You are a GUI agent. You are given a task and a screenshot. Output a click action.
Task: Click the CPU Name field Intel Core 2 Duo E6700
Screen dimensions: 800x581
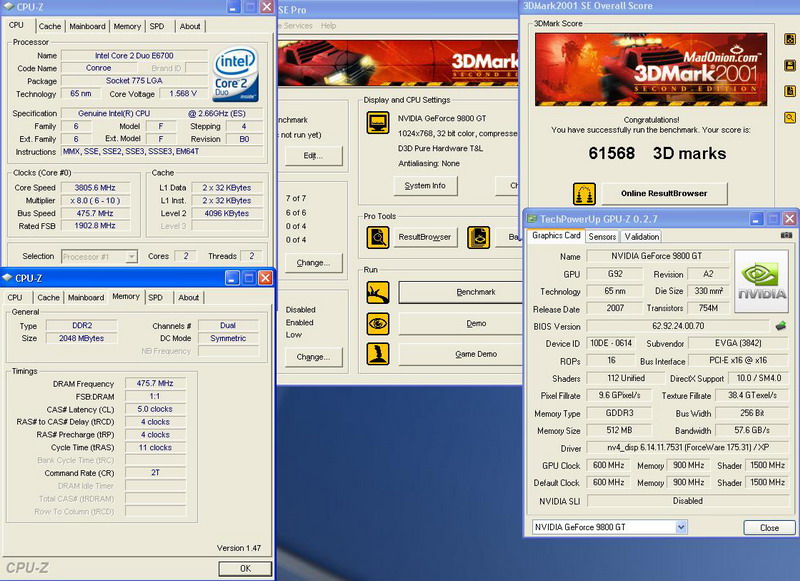click(x=134, y=56)
